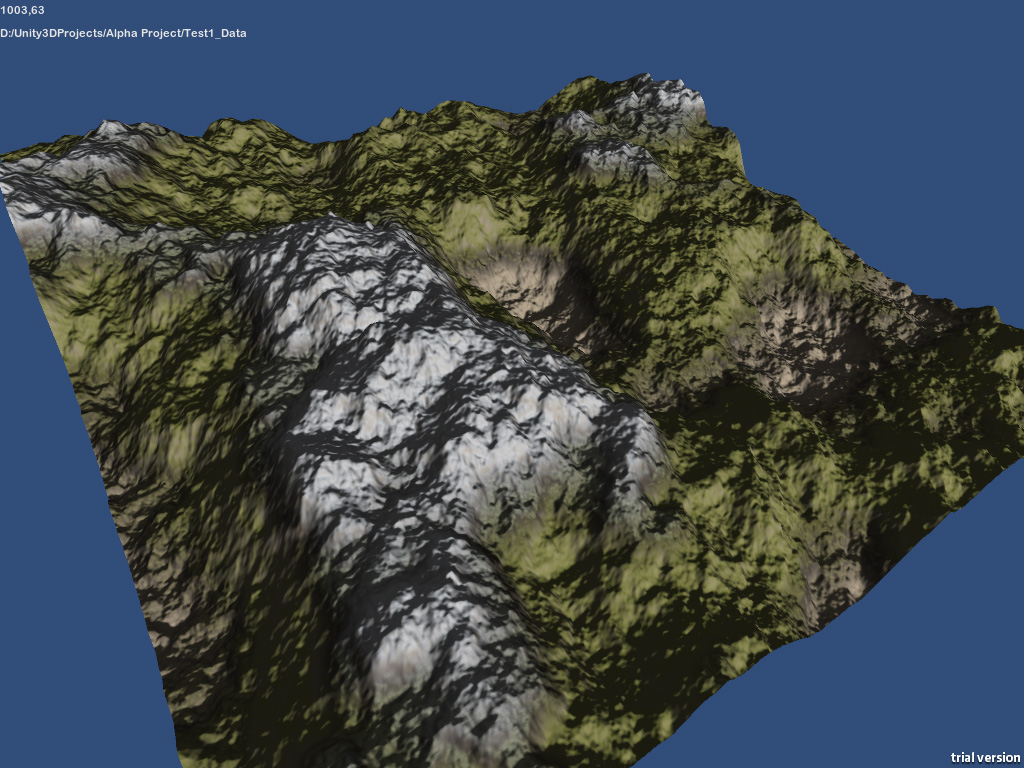Pick the snowy slope at bottom center

coord(450,660)
